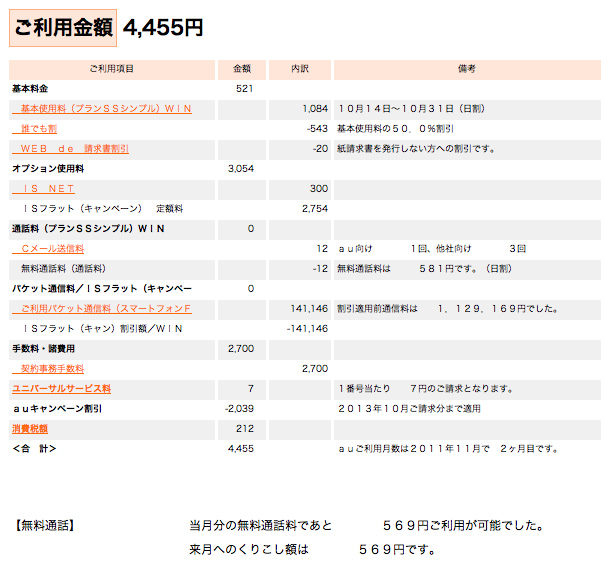Viewport: 612px width, 568px height.
Task: Click the 誰でも割 discount link
Action: pyautogui.click(x=39, y=128)
